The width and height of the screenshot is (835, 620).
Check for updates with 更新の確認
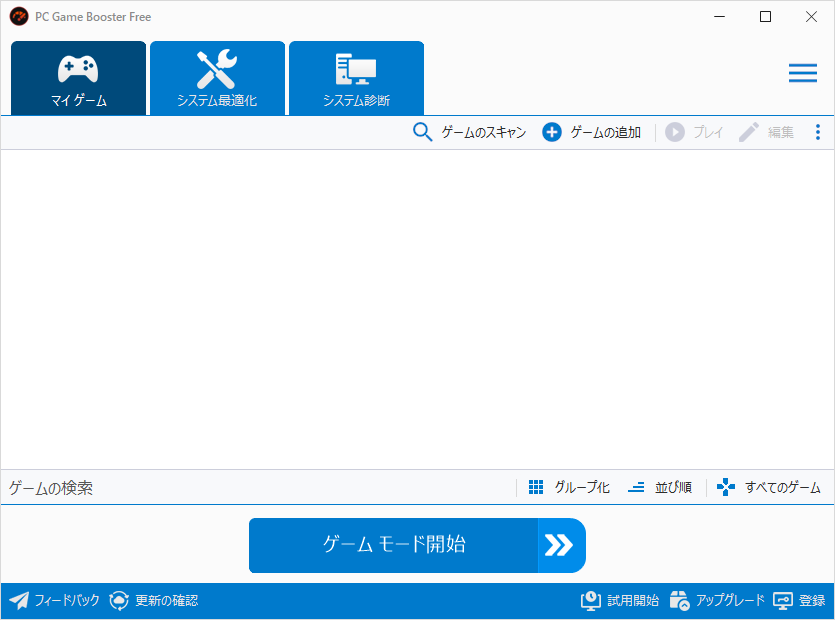pos(120,601)
